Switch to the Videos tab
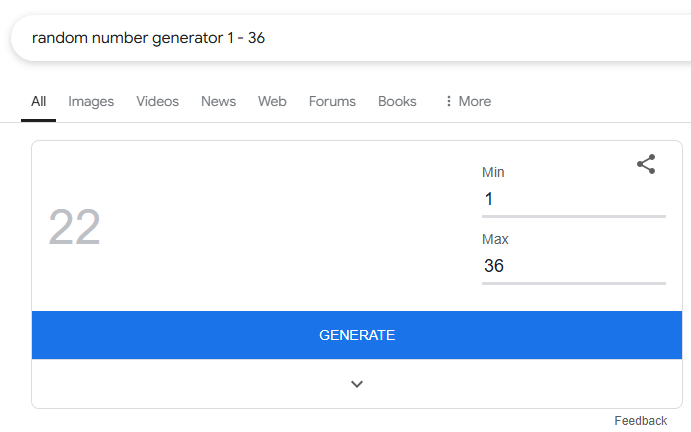 point(157,101)
